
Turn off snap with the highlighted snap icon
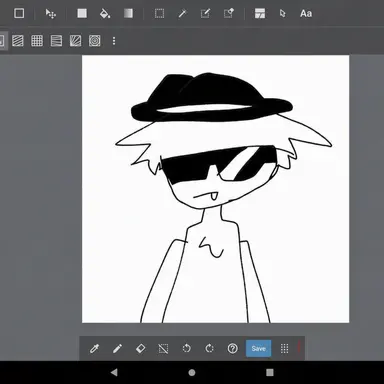point(3,41)
